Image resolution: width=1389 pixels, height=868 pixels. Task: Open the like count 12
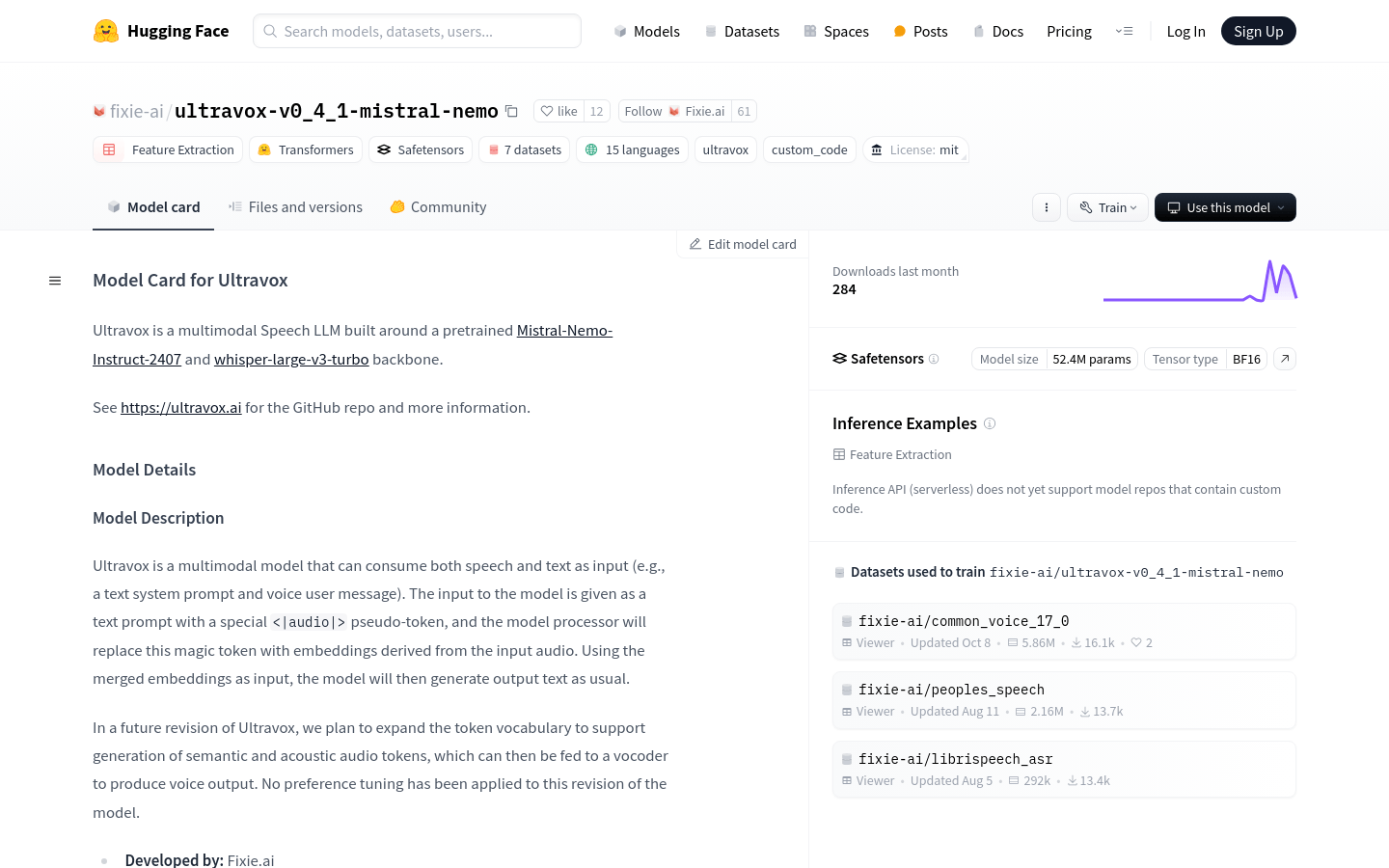point(596,111)
